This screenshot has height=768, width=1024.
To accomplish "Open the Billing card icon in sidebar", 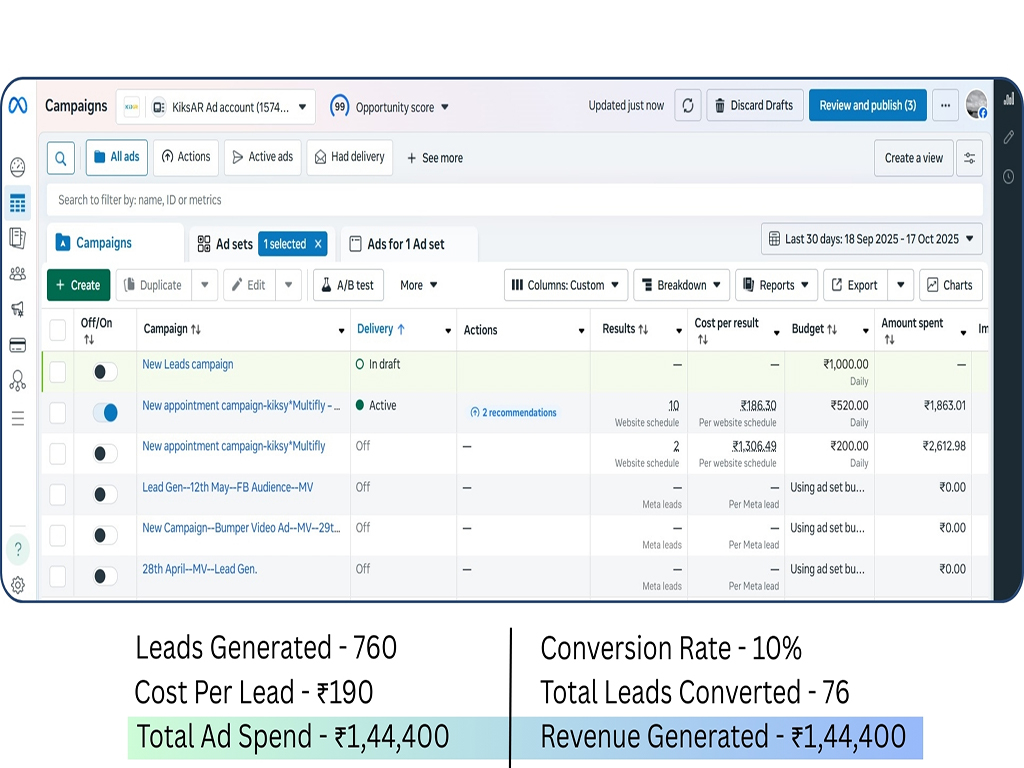I will (17, 345).
